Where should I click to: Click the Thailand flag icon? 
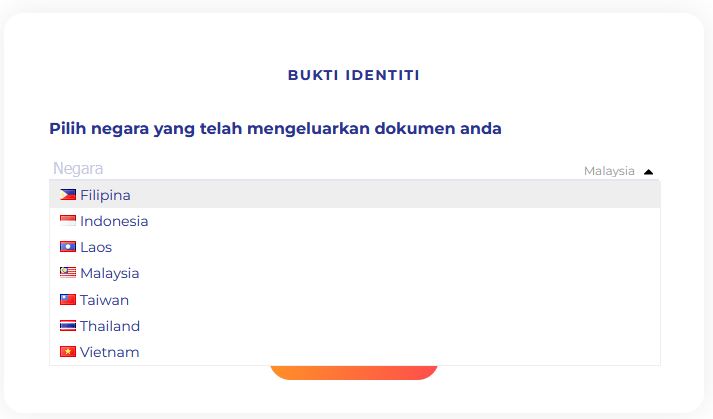(x=68, y=326)
